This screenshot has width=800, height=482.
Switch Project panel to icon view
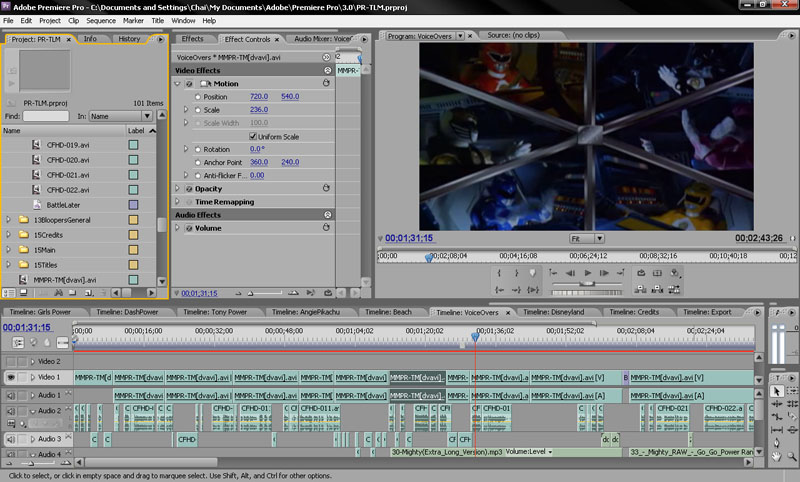click(23, 293)
